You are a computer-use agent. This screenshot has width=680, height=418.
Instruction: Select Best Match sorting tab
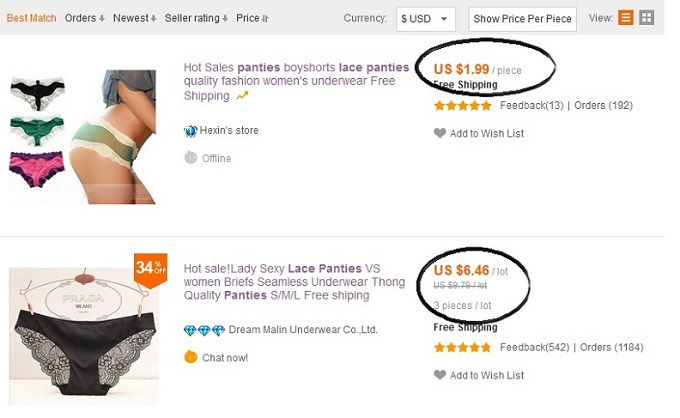31,18
